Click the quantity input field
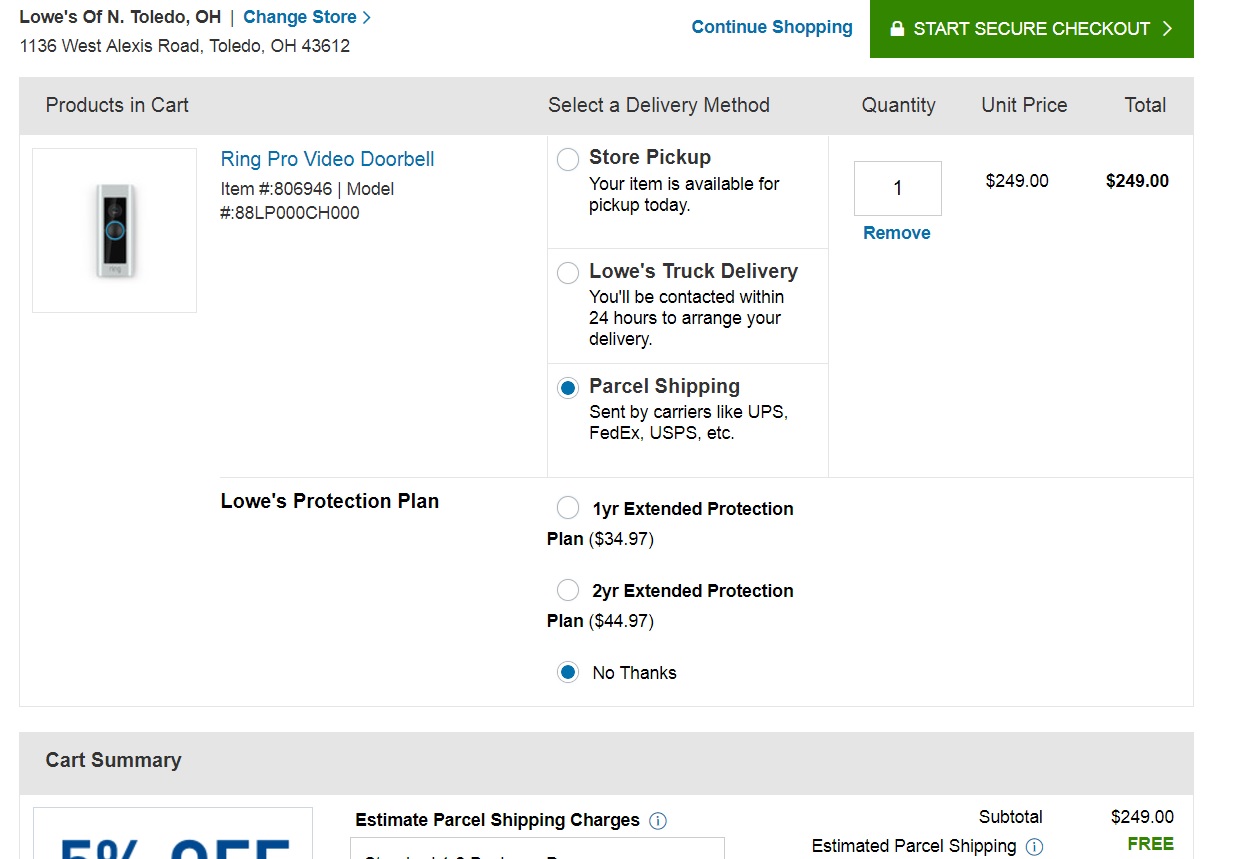Image resolution: width=1242 pixels, height=859 pixels. tap(896, 188)
